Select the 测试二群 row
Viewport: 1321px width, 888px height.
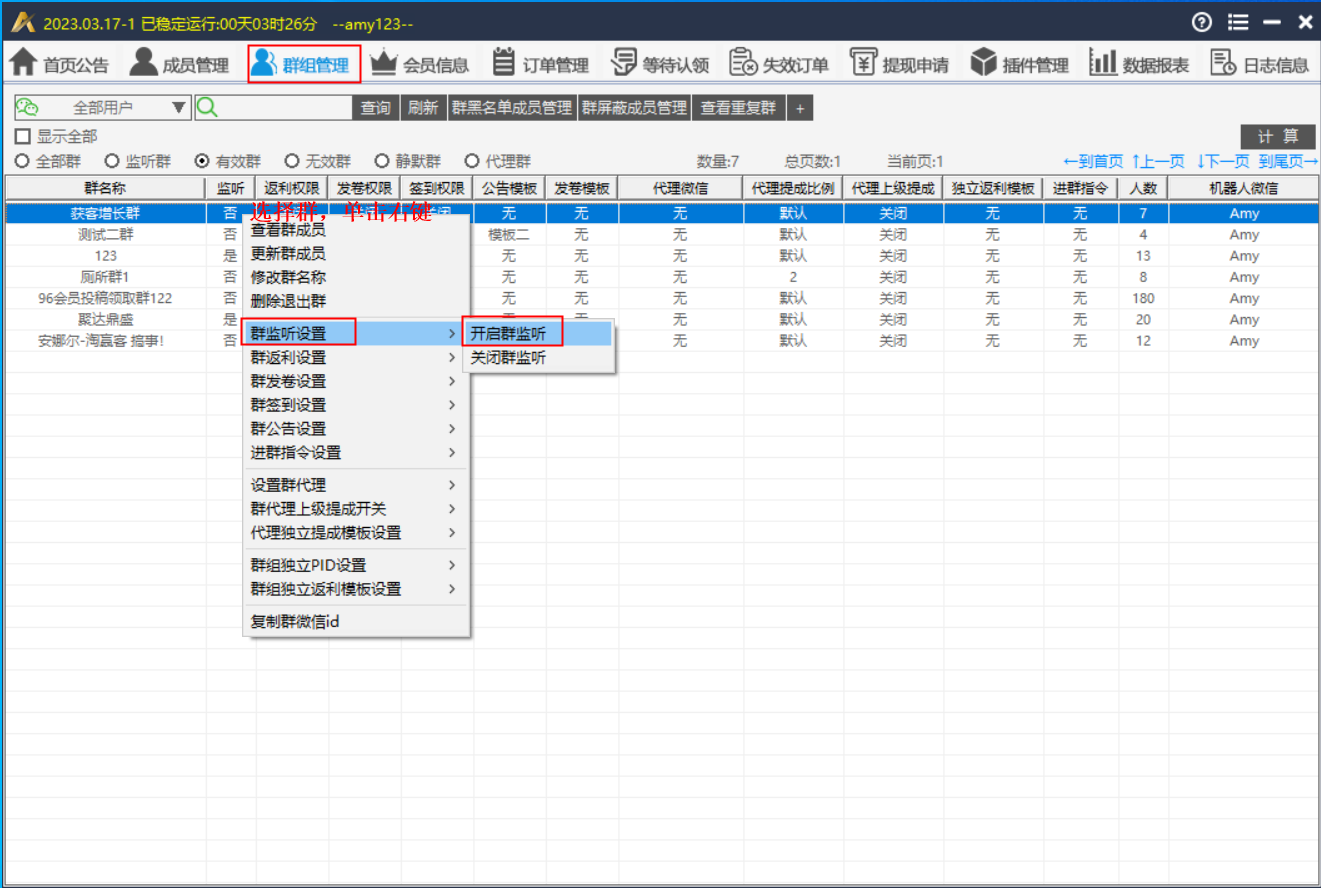661,235
